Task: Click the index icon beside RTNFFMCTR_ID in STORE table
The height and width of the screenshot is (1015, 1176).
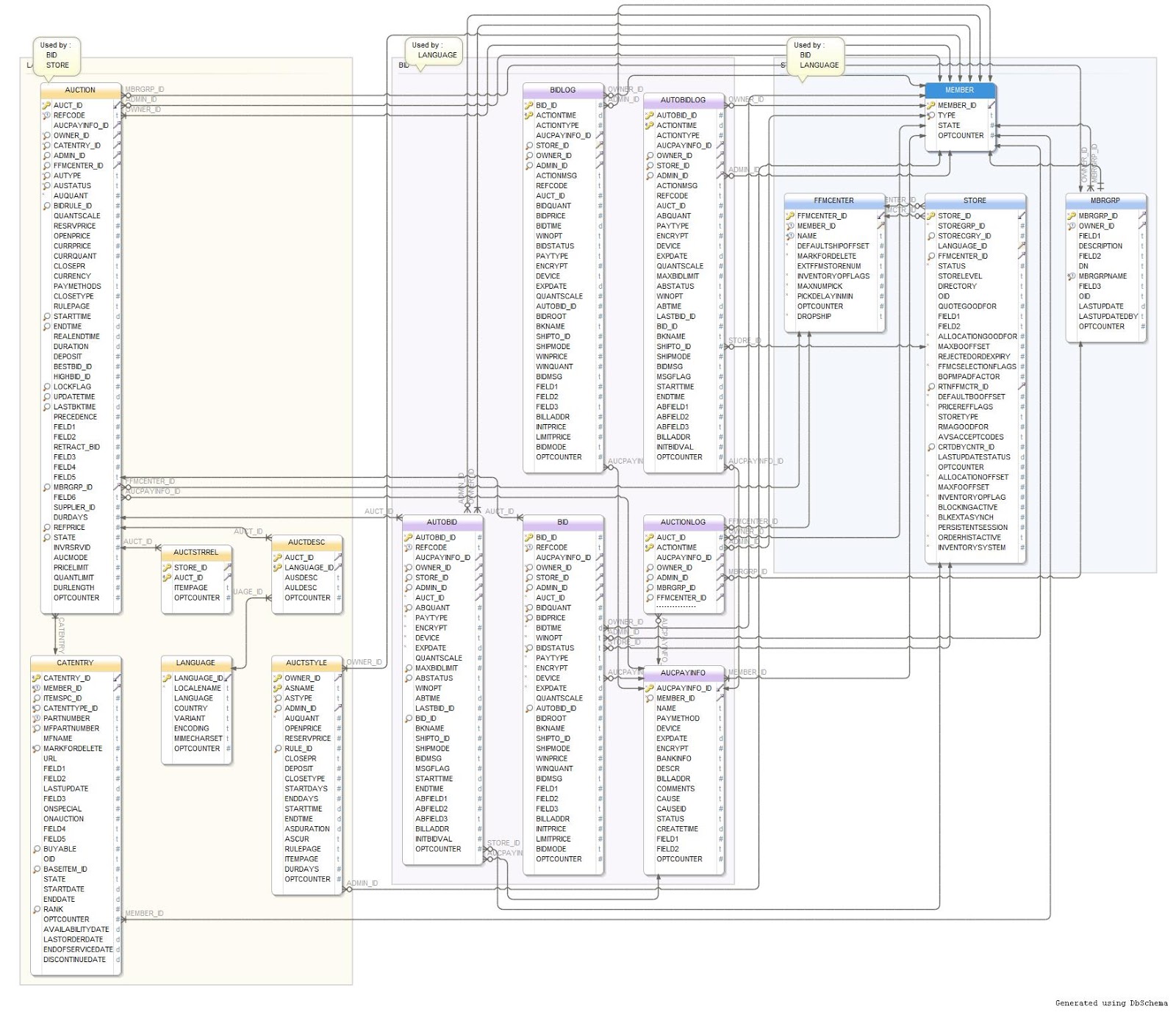Action: point(931,387)
